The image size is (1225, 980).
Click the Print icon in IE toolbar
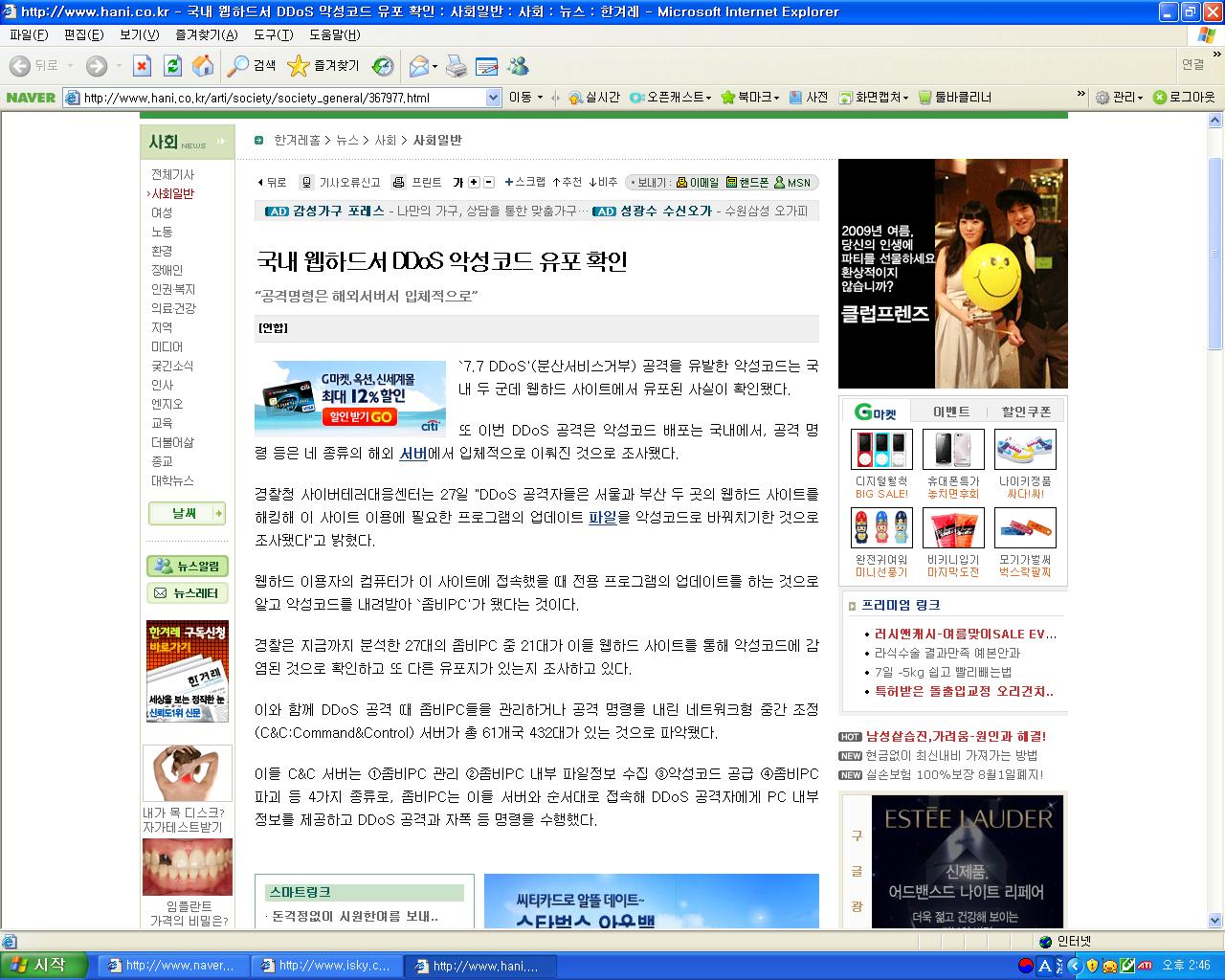click(457, 66)
